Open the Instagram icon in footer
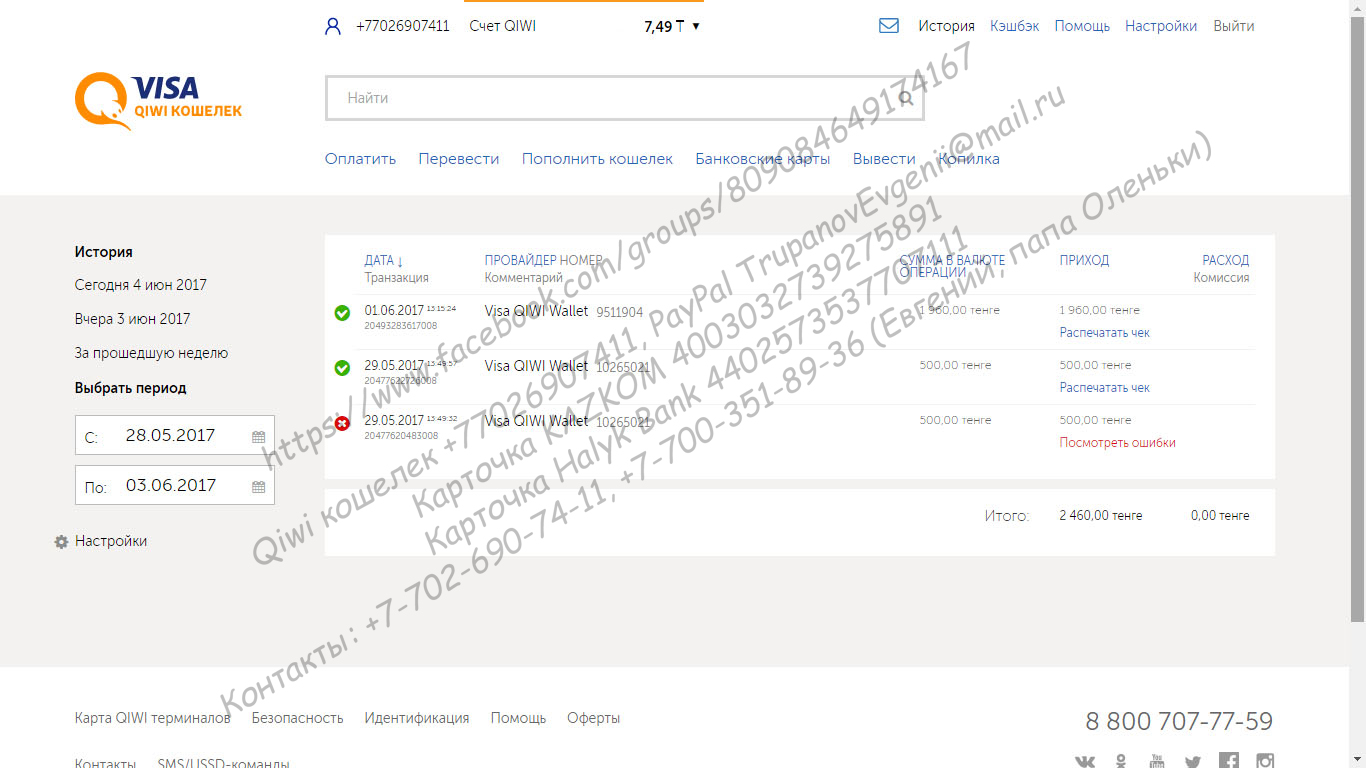 click(1265, 761)
